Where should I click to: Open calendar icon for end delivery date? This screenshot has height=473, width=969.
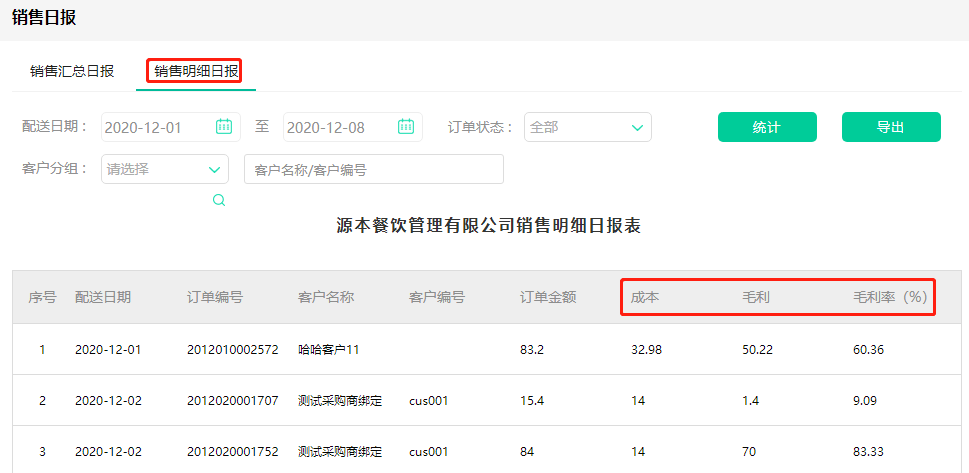click(406, 127)
